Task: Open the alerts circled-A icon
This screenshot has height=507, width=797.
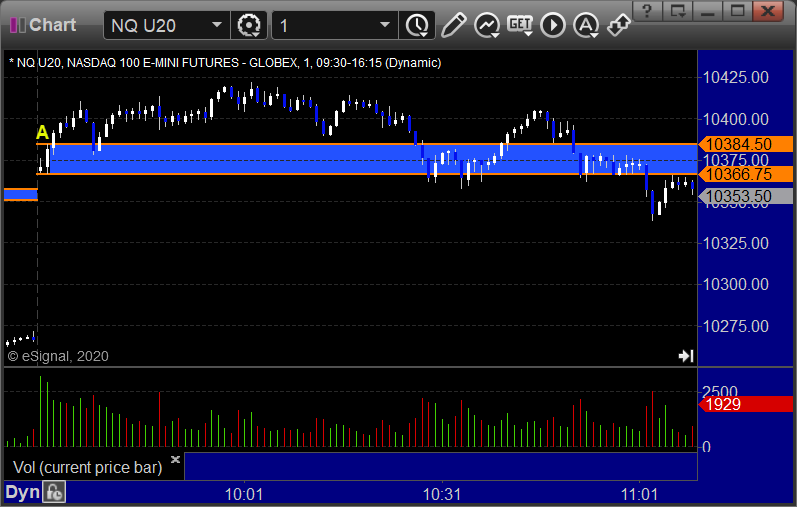Action: (586, 25)
